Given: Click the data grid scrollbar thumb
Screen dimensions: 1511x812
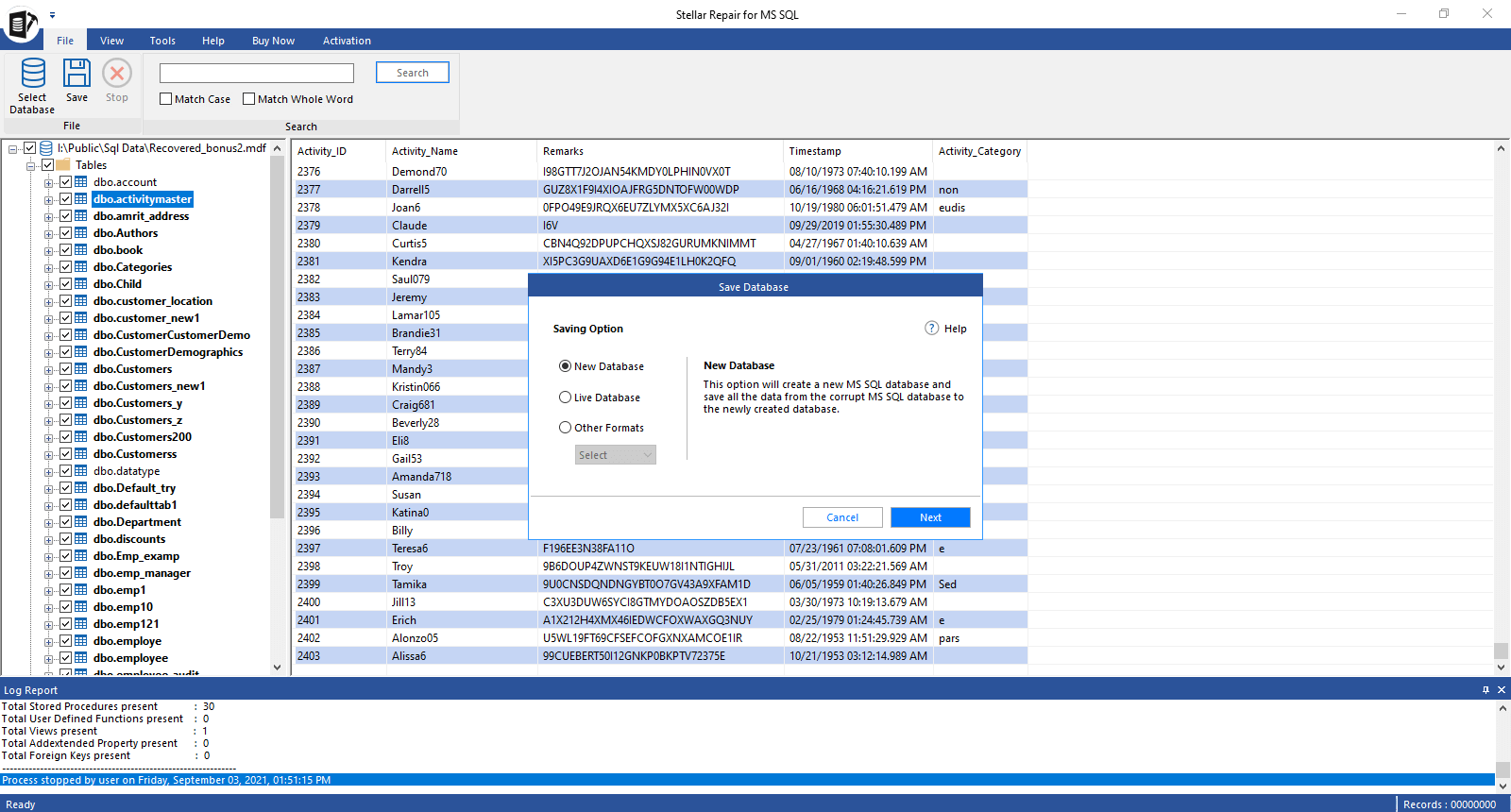Looking at the screenshot, I should coord(1501,651).
